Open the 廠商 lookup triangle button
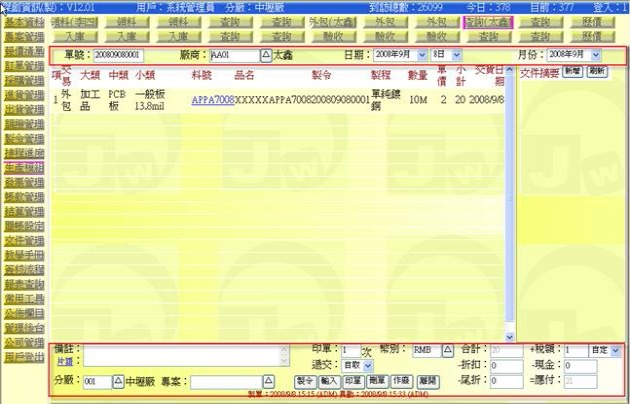The height and width of the screenshot is (404, 630). pos(265,54)
